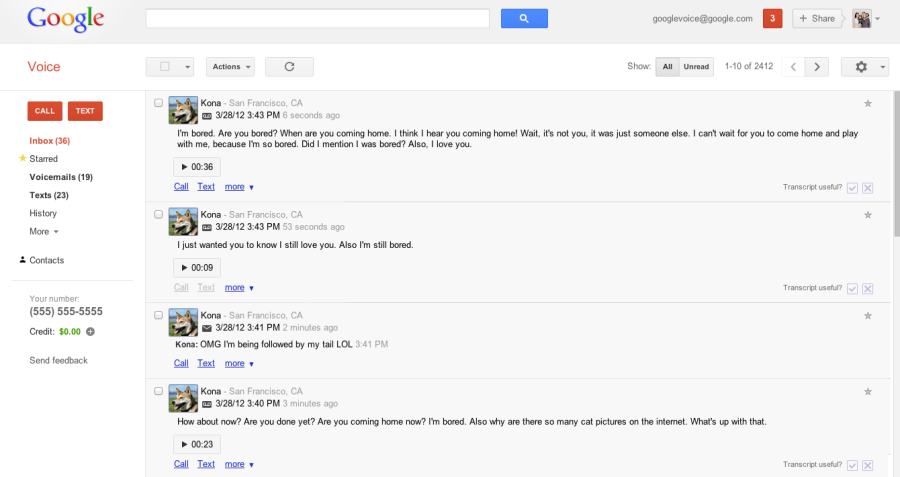Open the settings gear menu
The height and width of the screenshot is (477, 900).
(864, 67)
